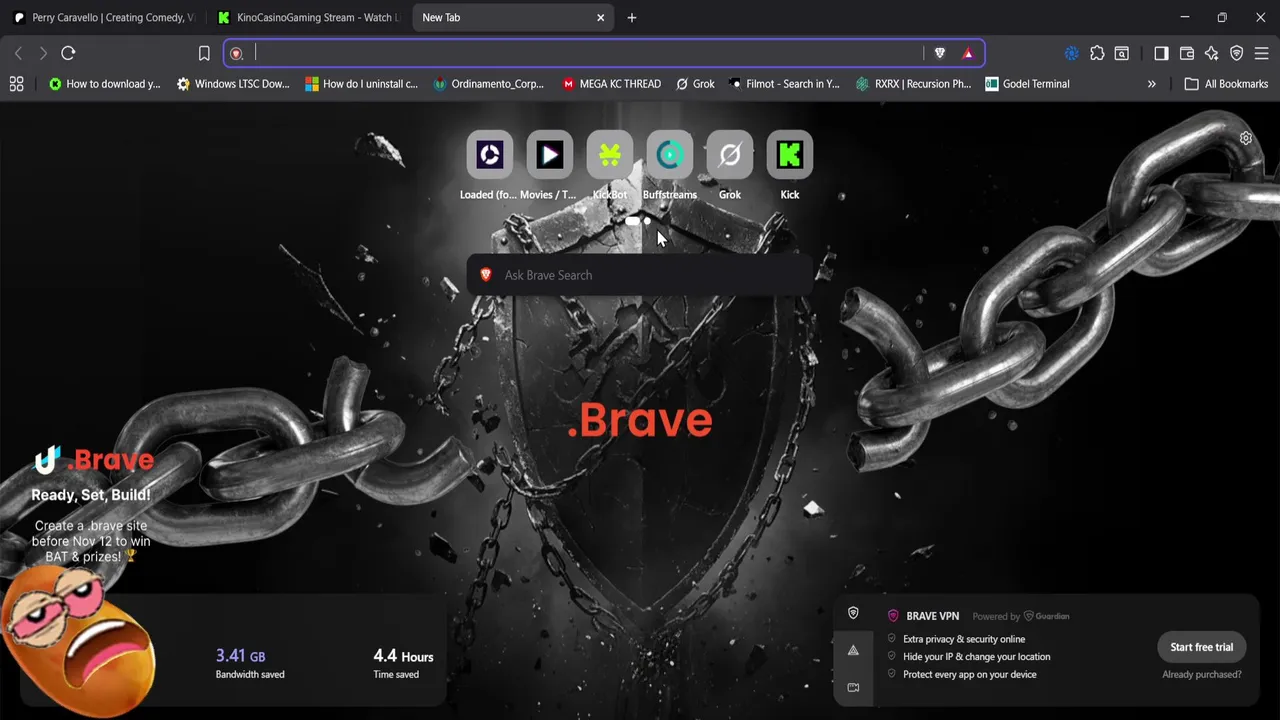
Task: Open a new tab with plus button
Action: (x=631, y=17)
